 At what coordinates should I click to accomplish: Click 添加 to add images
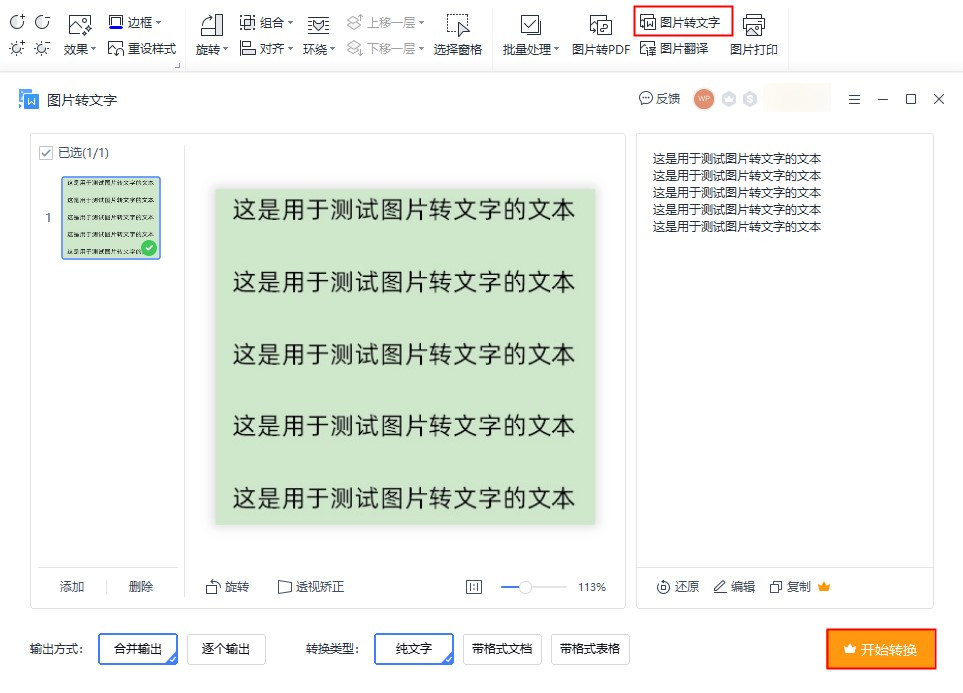[72, 587]
